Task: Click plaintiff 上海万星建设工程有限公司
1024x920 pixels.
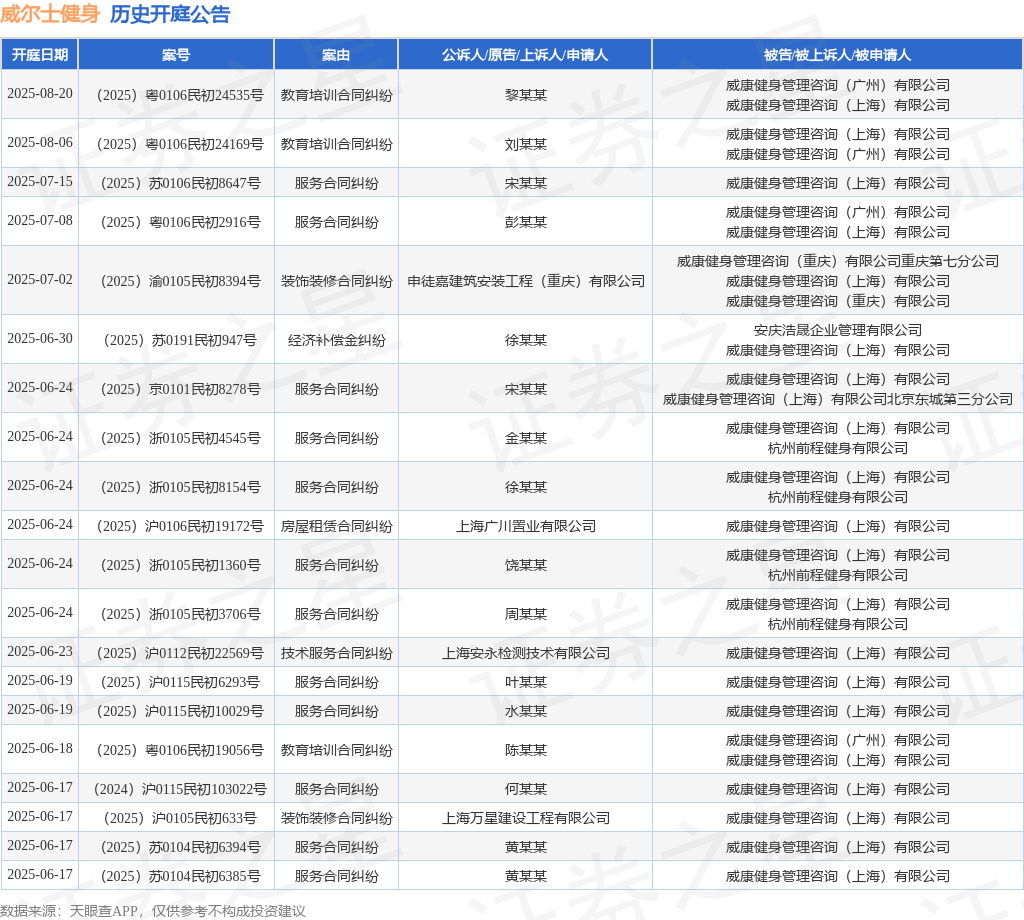Action: click(526, 818)
